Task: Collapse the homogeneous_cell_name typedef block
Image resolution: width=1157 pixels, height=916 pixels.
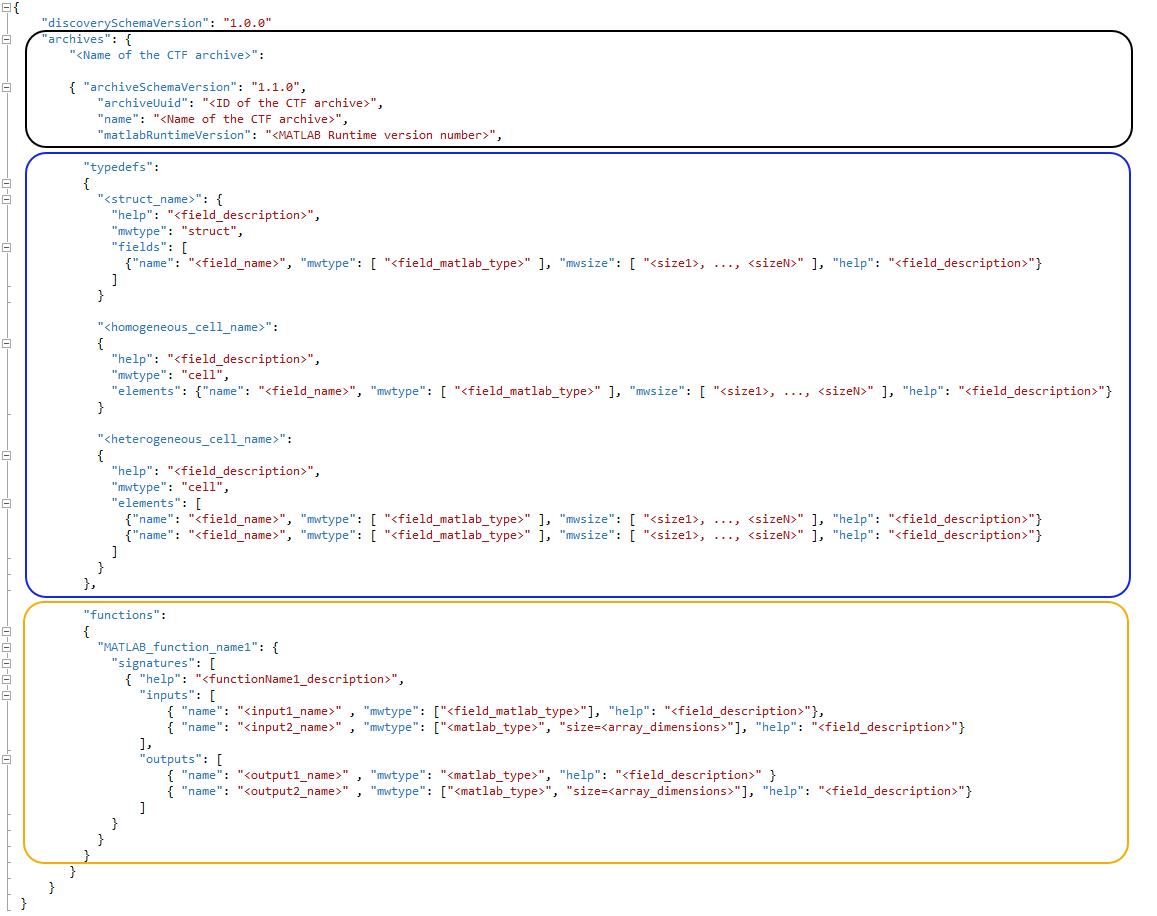Action: point(6,343)
